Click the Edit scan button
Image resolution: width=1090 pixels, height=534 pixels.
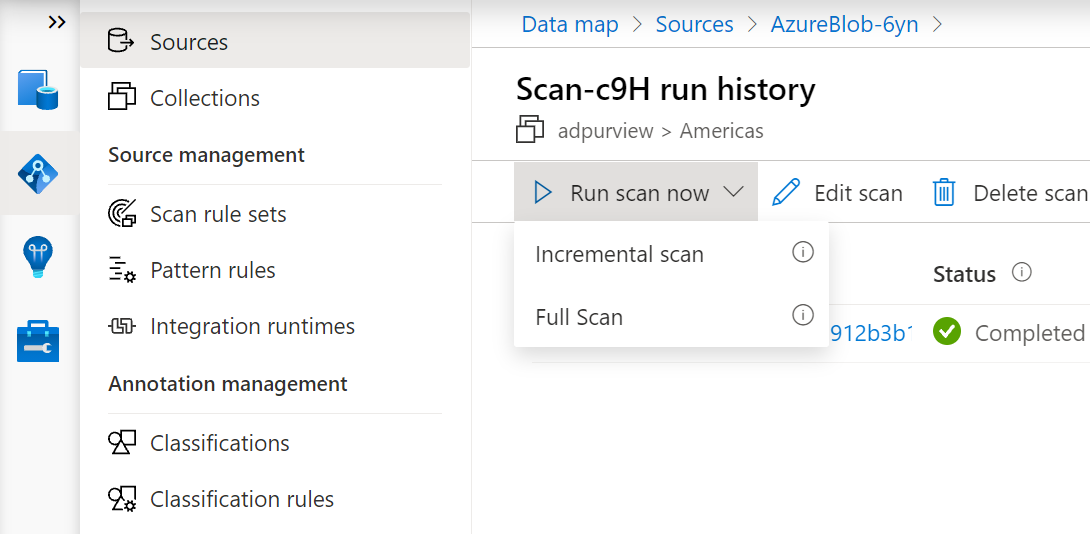point(838,193)
